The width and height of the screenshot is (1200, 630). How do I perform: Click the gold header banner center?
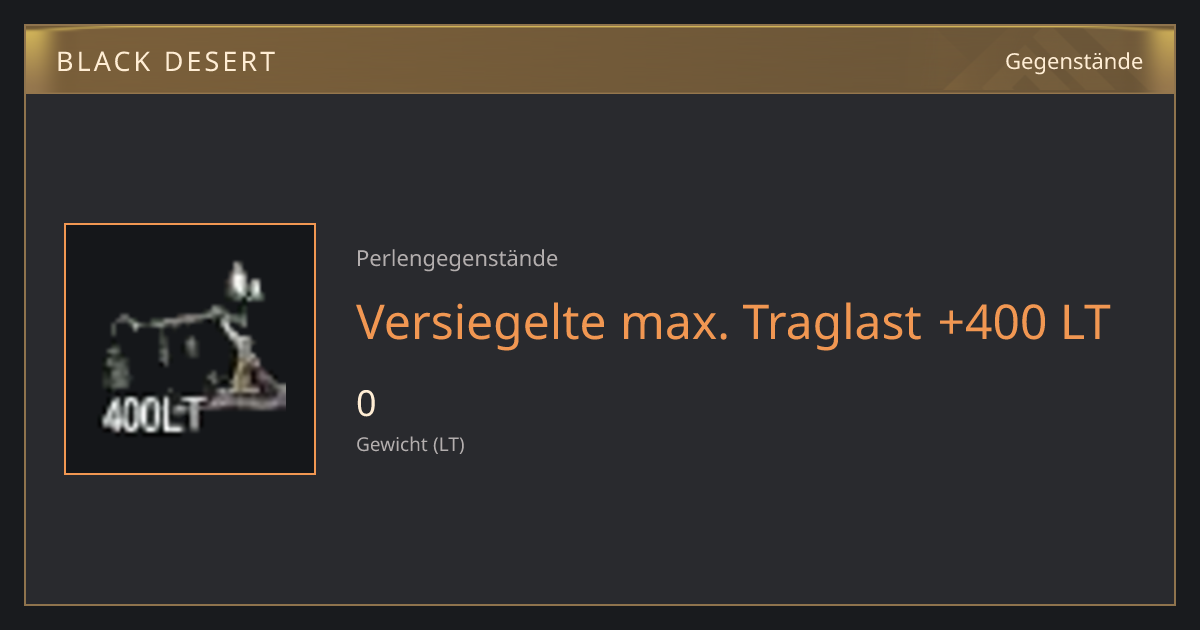pyautogui.click(x=600, y=60)
